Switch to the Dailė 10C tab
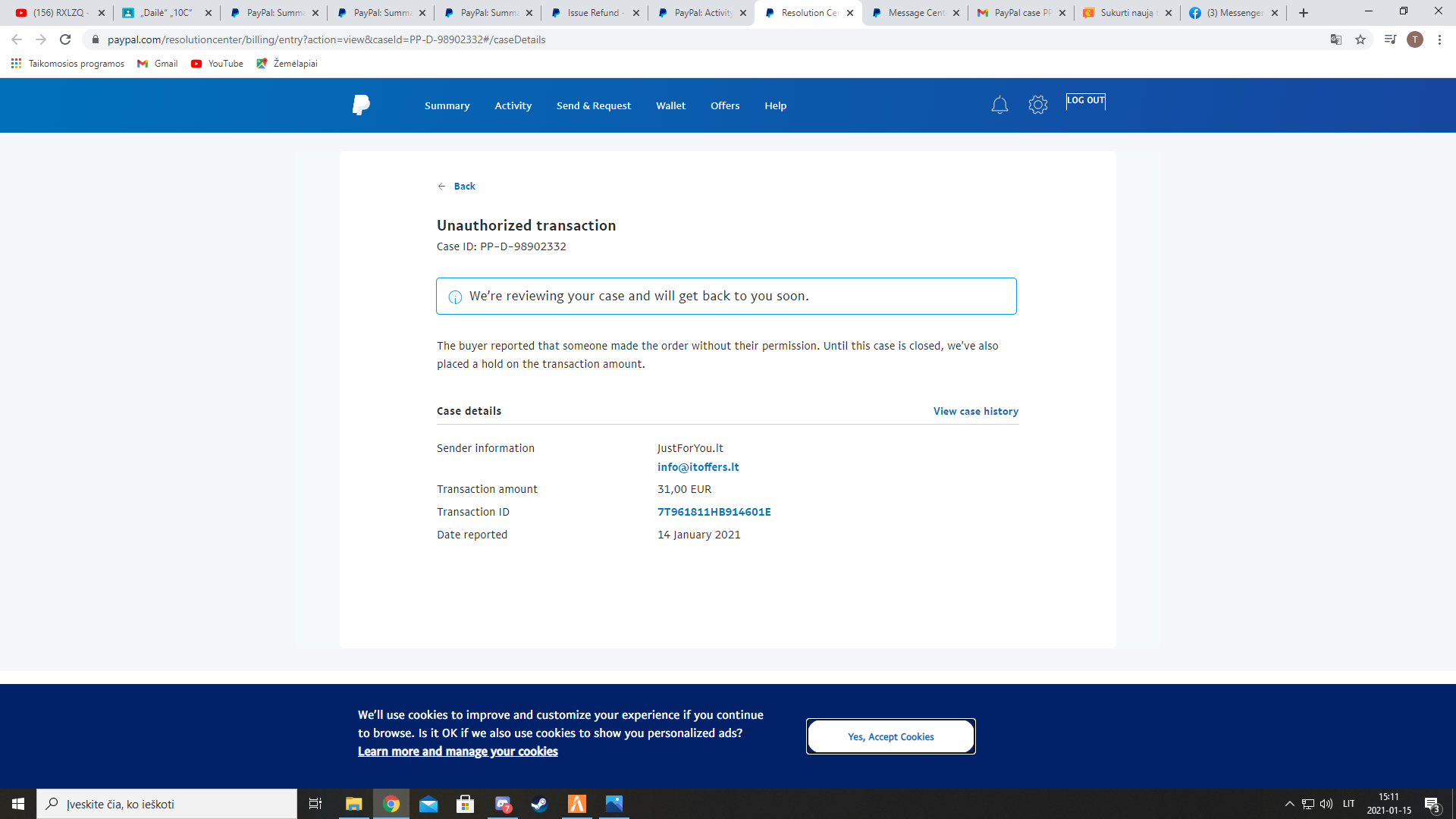This screenshot has height=819, width=1456. pos(166,13)
